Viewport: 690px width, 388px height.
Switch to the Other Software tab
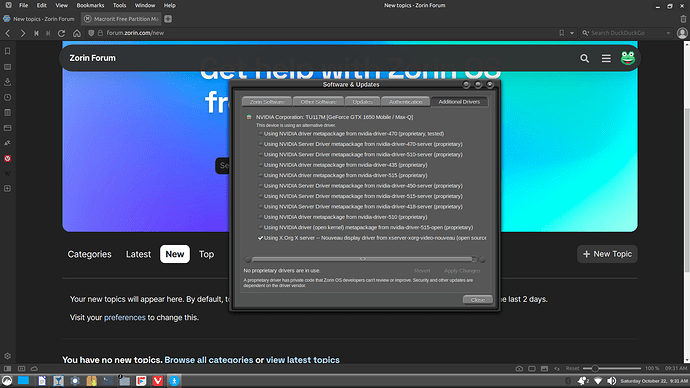point(318,102)
